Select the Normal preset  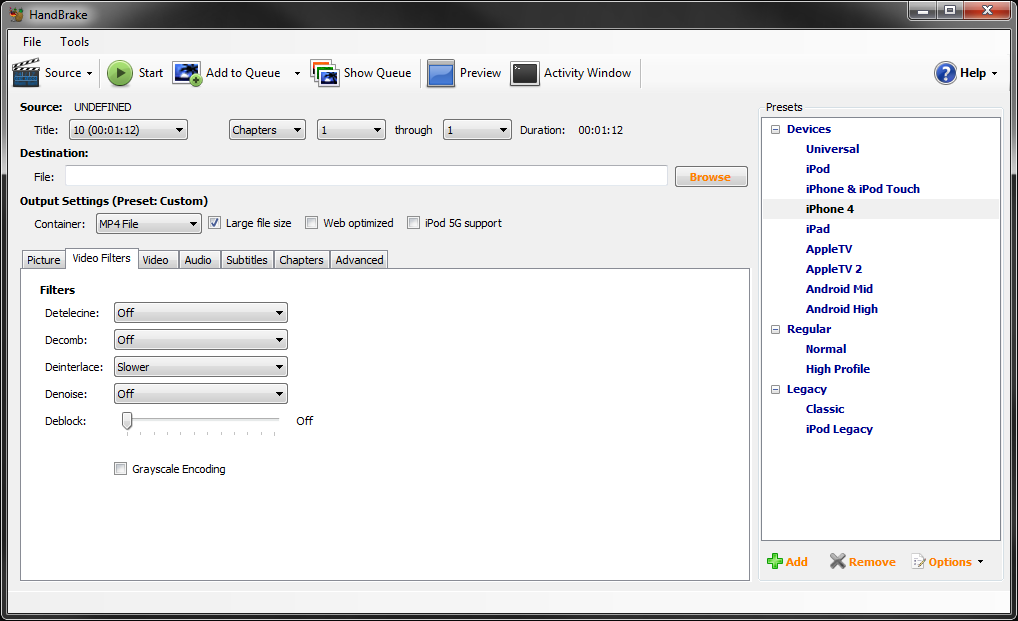pyautogui.click(x=826, y=349)
